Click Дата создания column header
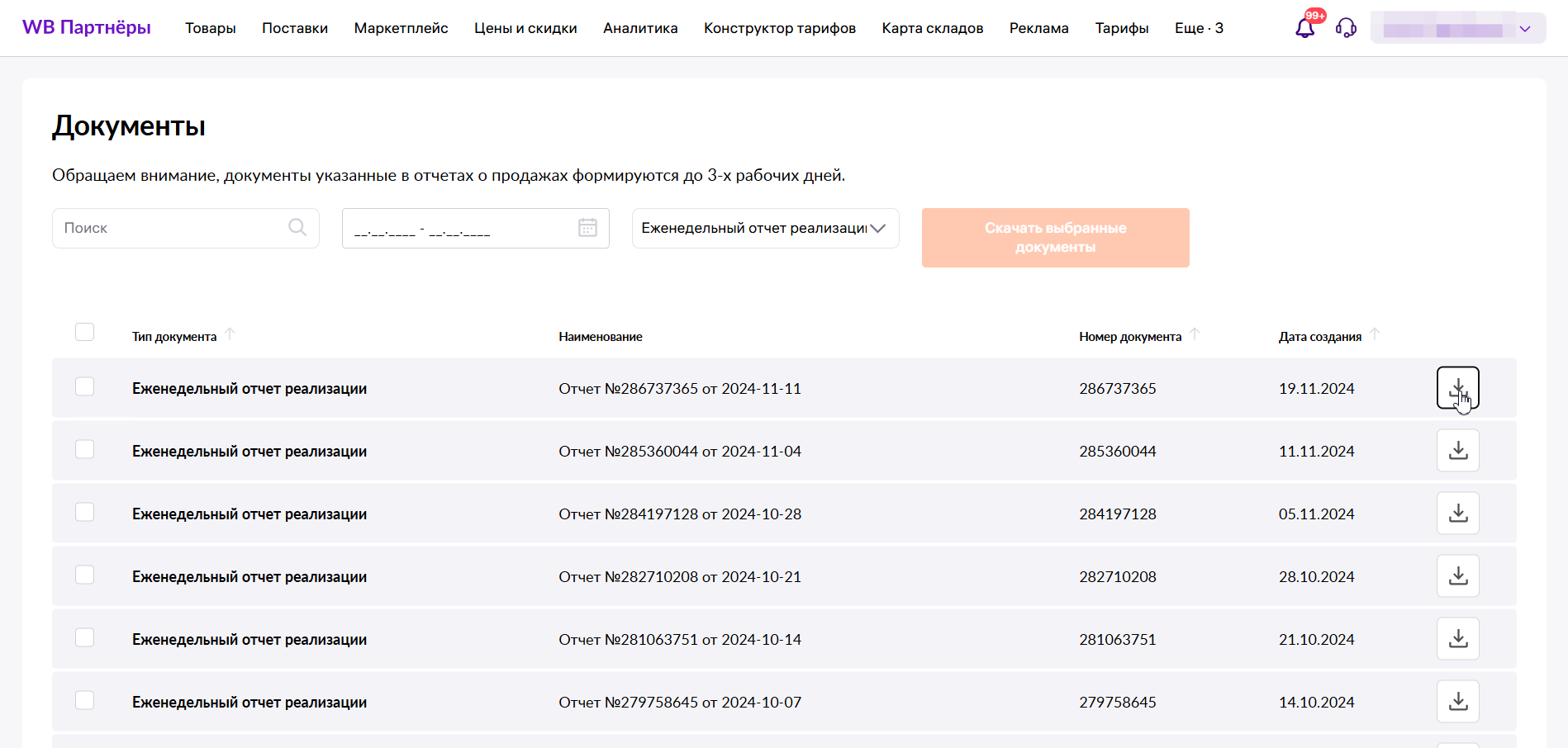This screenshot has width=1568, height=748. pyautogui.click(x=1320, y=337)
